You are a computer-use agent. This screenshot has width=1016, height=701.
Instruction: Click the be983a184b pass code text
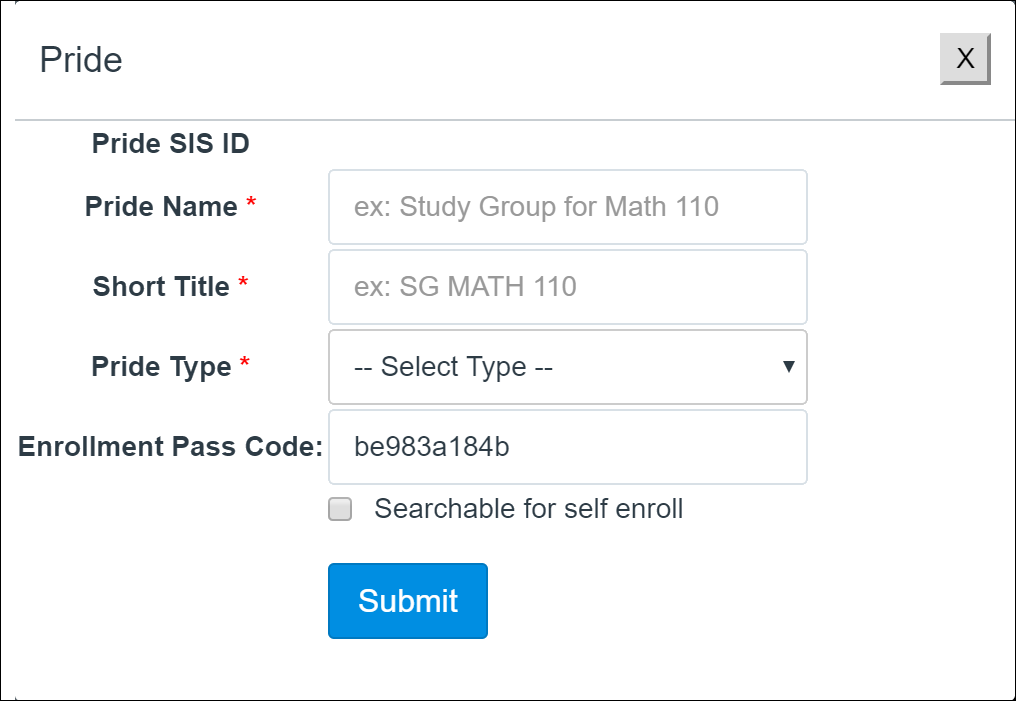tap(432, 446)
